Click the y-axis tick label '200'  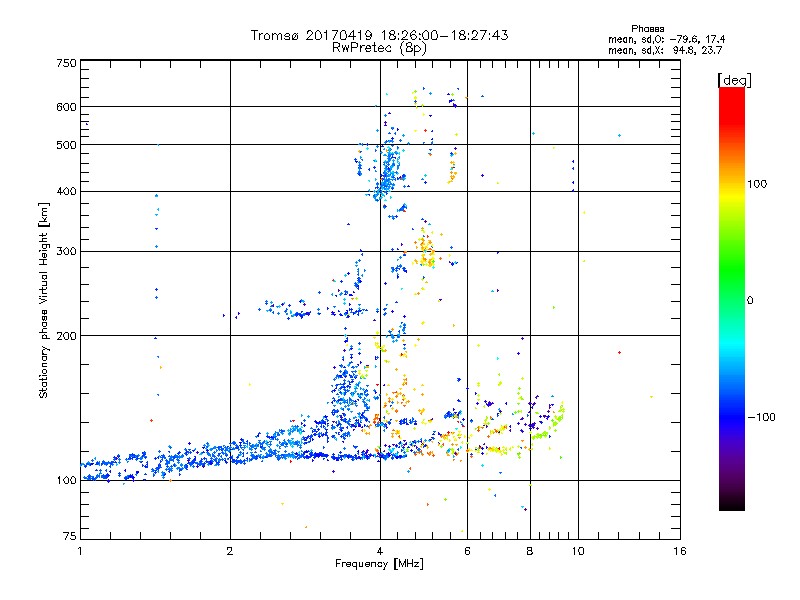click(x=66, y=336)
